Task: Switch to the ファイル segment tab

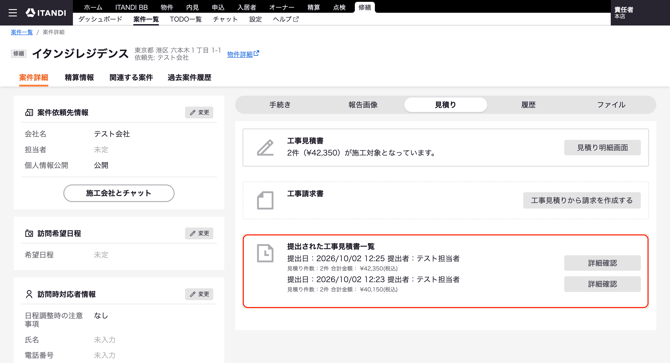Action: tap(611, 105)
